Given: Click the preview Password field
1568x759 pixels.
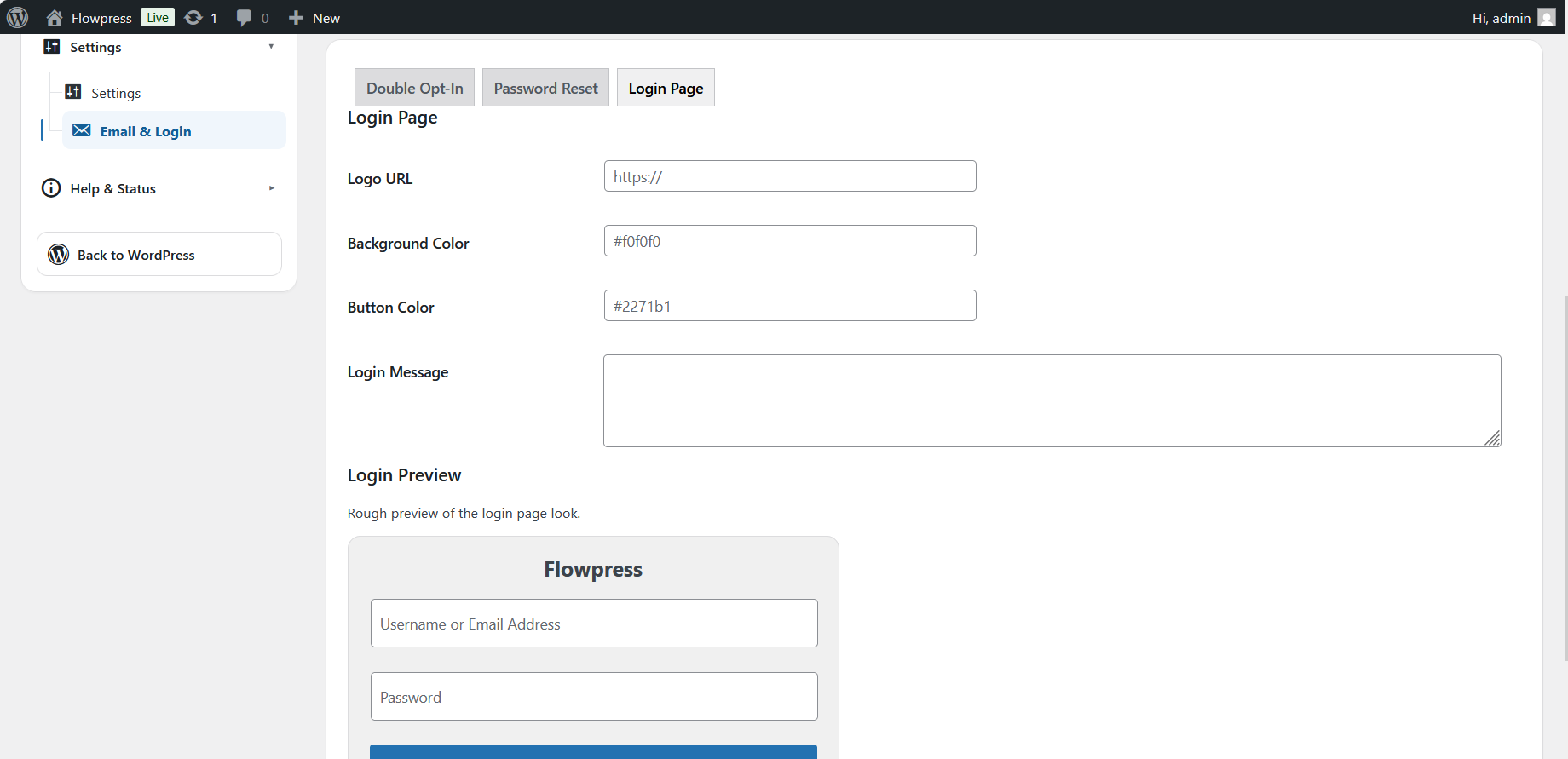Looking at the screenshot, I should click(594, 697).
